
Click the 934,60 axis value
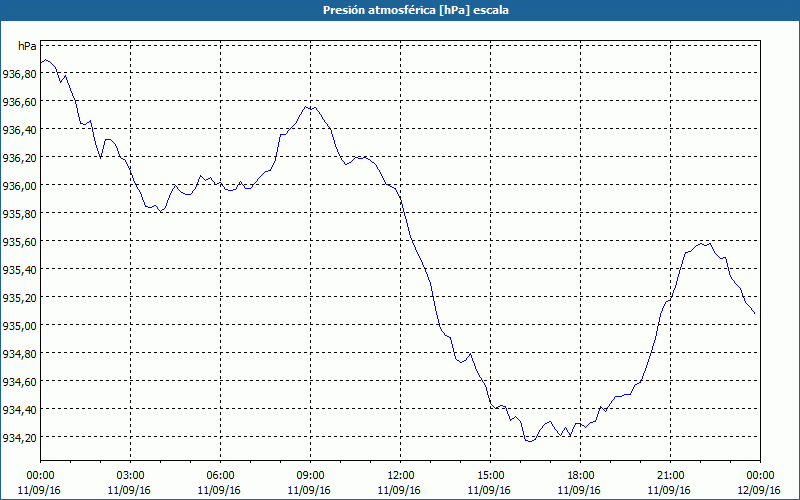tap(19, 382)
